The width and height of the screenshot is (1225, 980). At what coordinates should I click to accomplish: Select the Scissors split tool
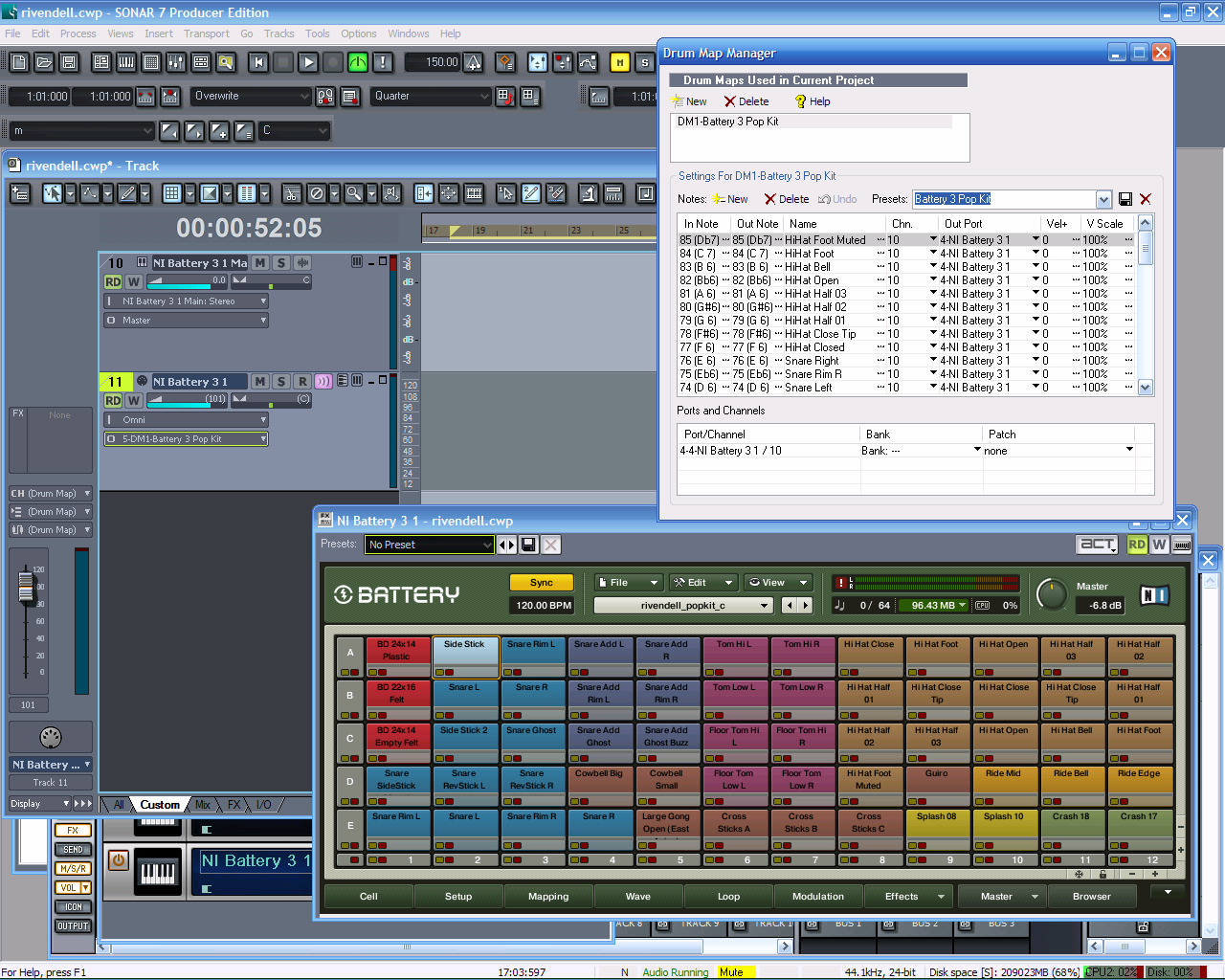[x=292, y=193]
